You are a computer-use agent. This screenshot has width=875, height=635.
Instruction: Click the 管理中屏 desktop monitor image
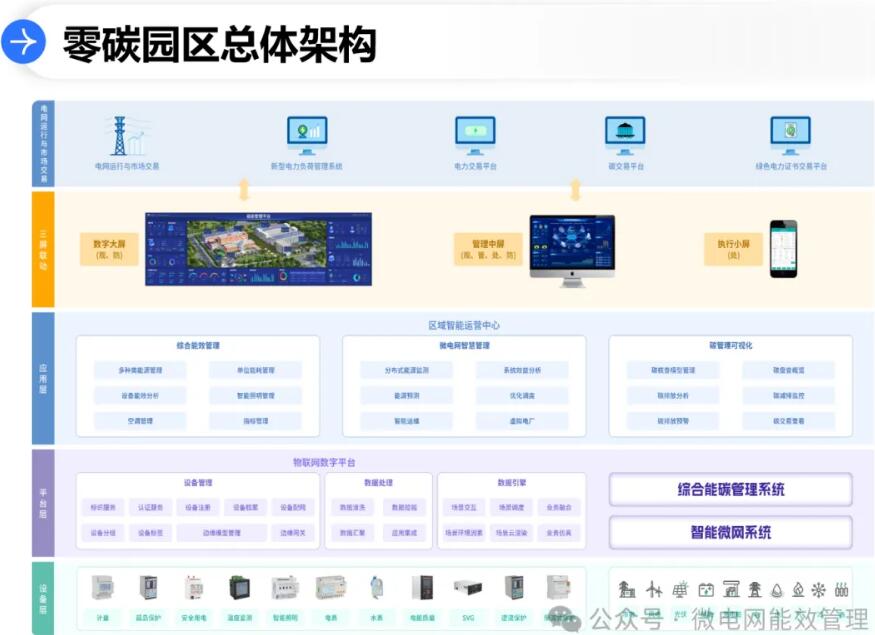[x=572, y=248]
